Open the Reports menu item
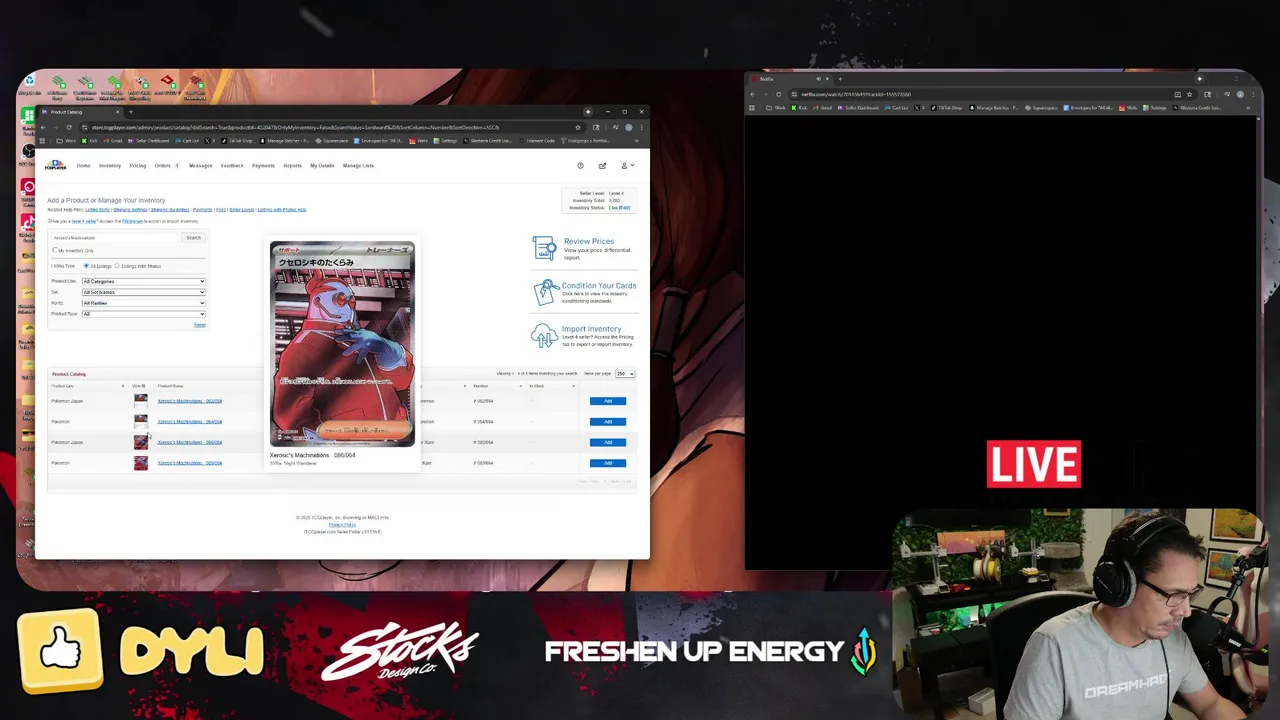The width and height of the screenshot is (1280, 720). click(x=293, y=166)
